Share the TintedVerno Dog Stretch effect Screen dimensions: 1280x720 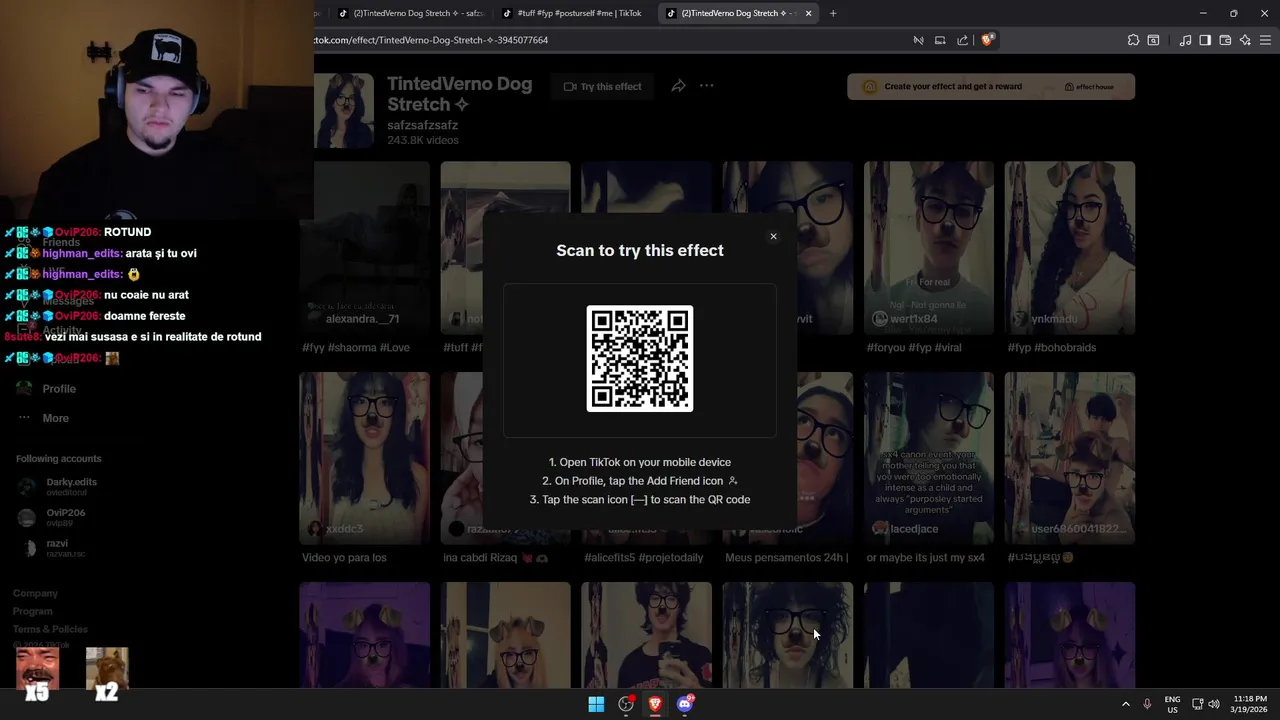[x=678, y=86]
